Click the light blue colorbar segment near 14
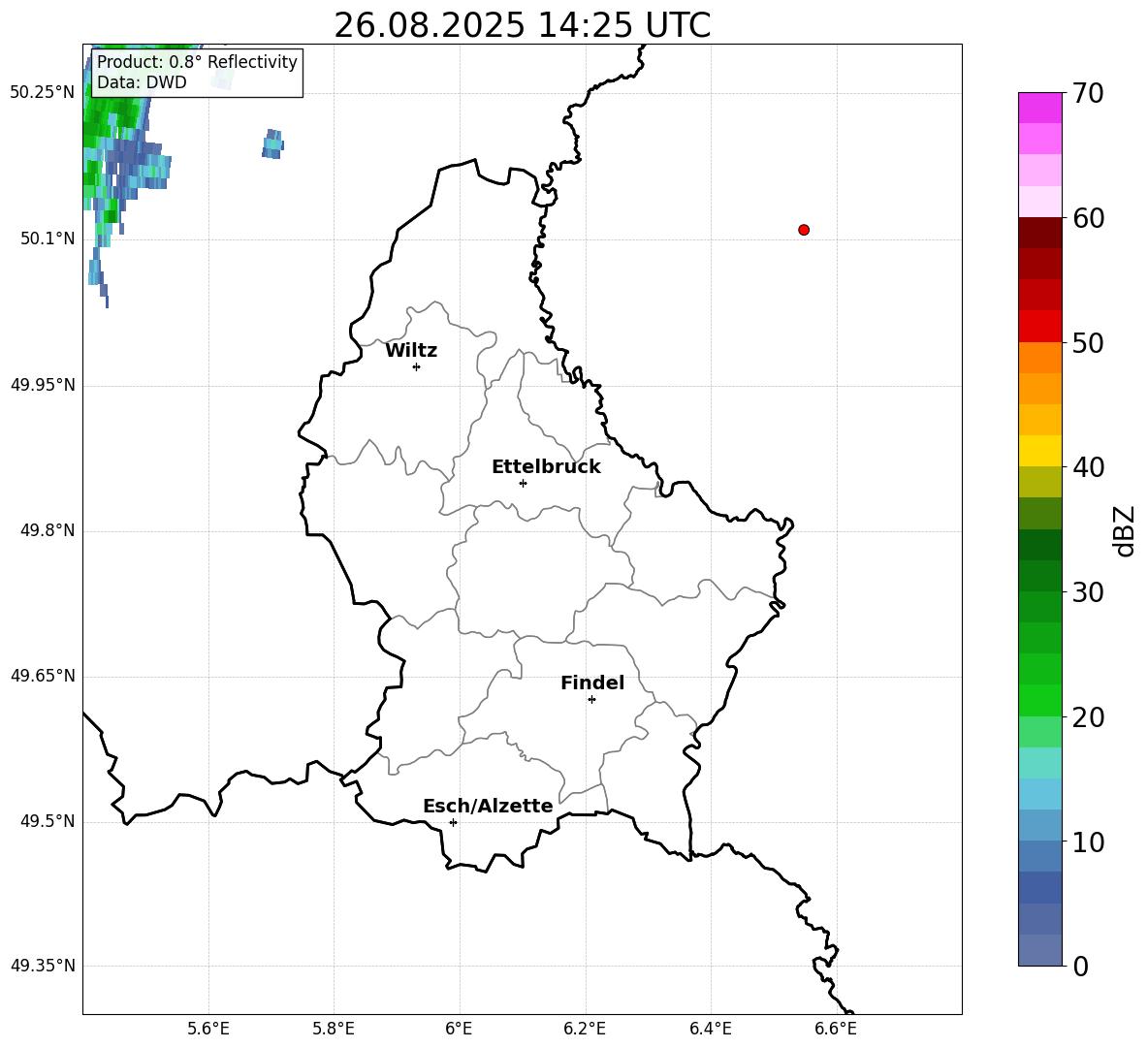This screenshot has width=1148, height=1048. tap(1039, 794)
